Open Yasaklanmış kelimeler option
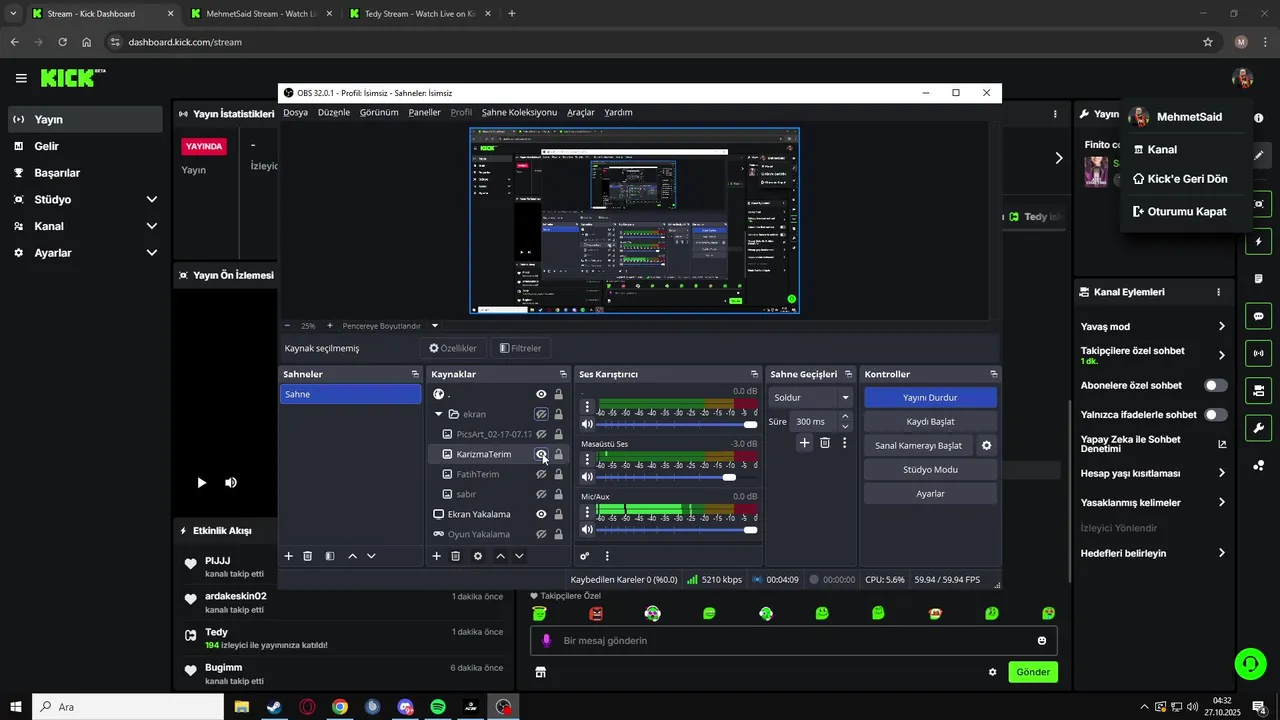The image size is (1280, 720). click(1153, 502)
